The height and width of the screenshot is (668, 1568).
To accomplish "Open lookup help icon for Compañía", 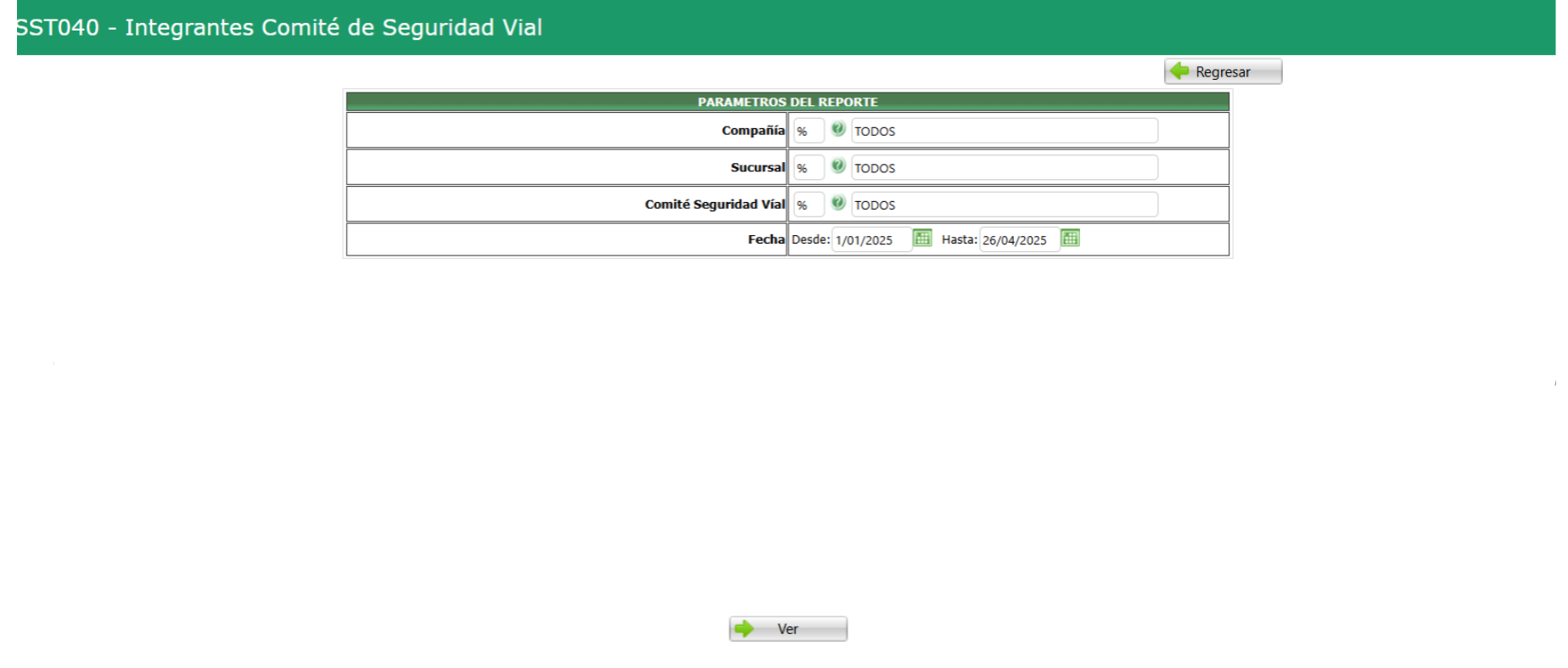I will point(838,129).
